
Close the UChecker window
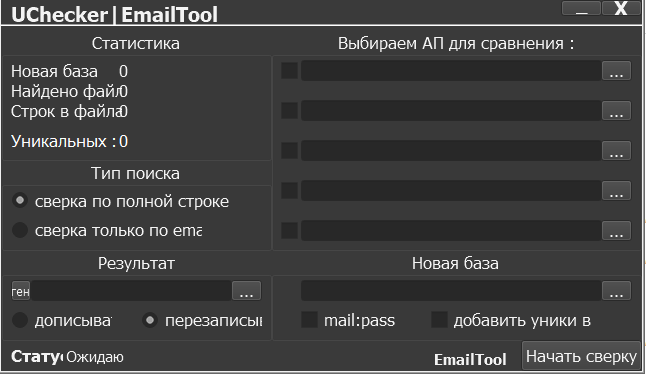tap(621, 8)
